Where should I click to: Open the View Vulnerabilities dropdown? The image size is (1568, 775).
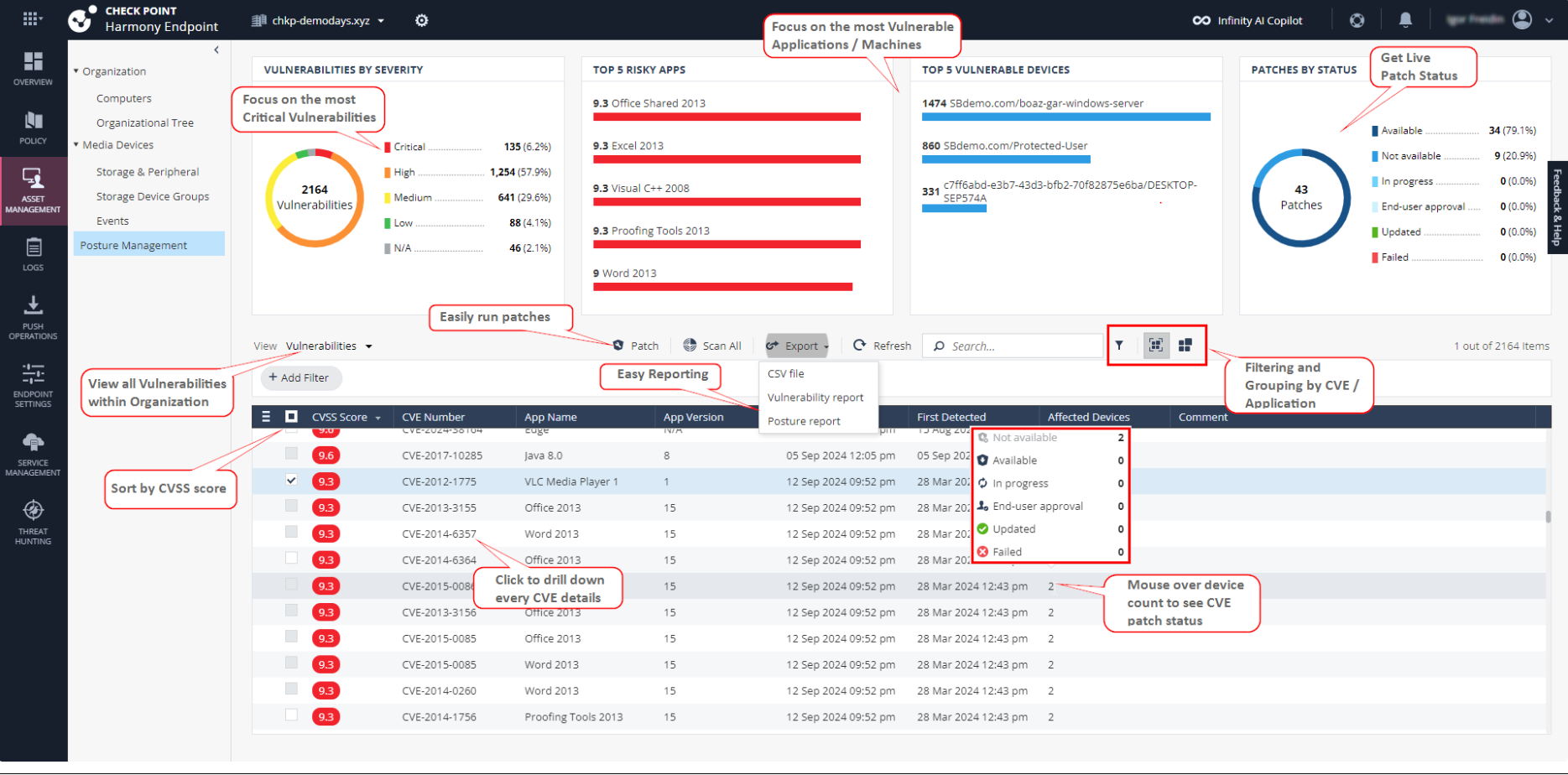click(329, 346)
